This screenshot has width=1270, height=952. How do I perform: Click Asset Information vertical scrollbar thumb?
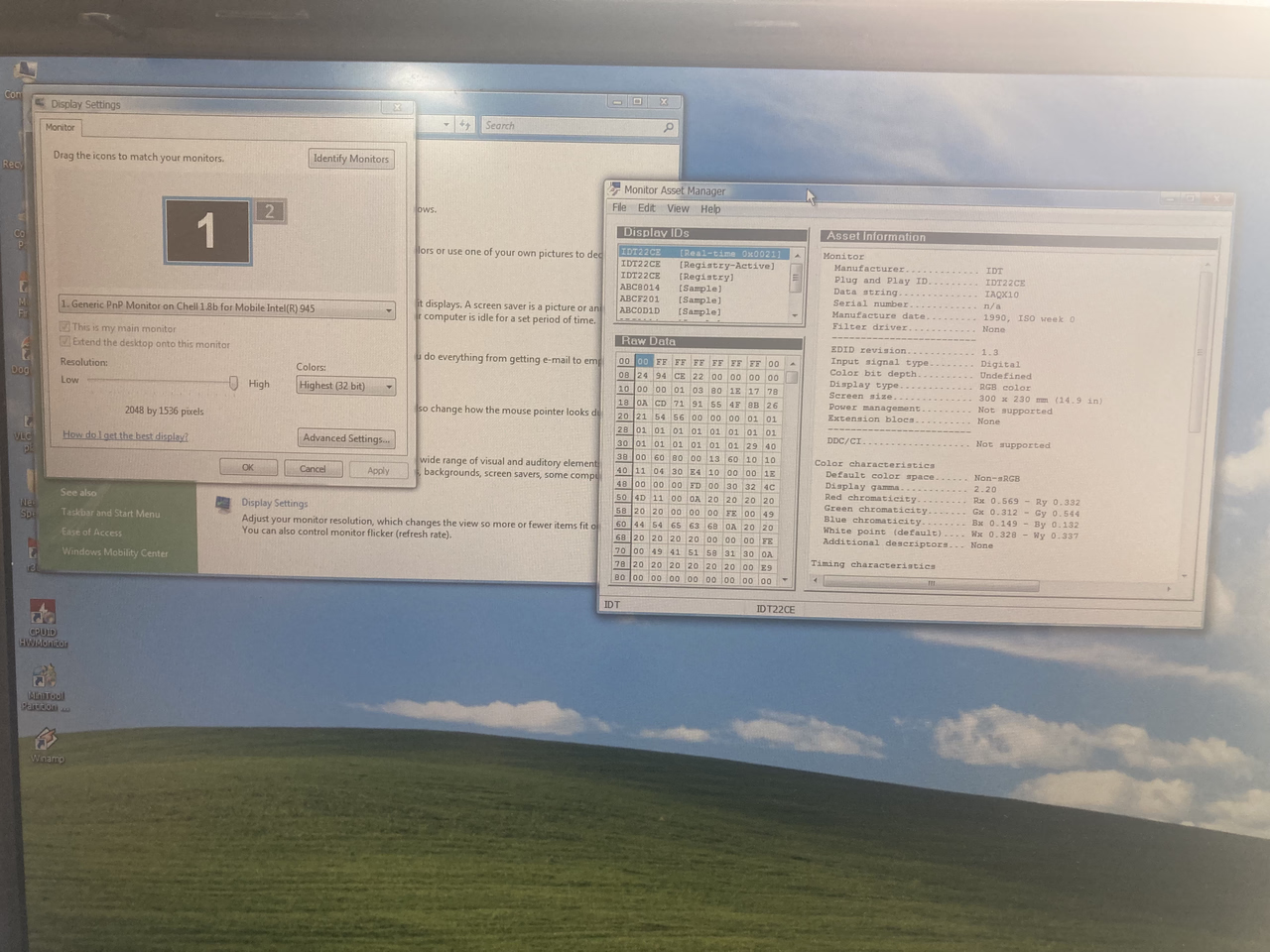tap(1198, 351)
